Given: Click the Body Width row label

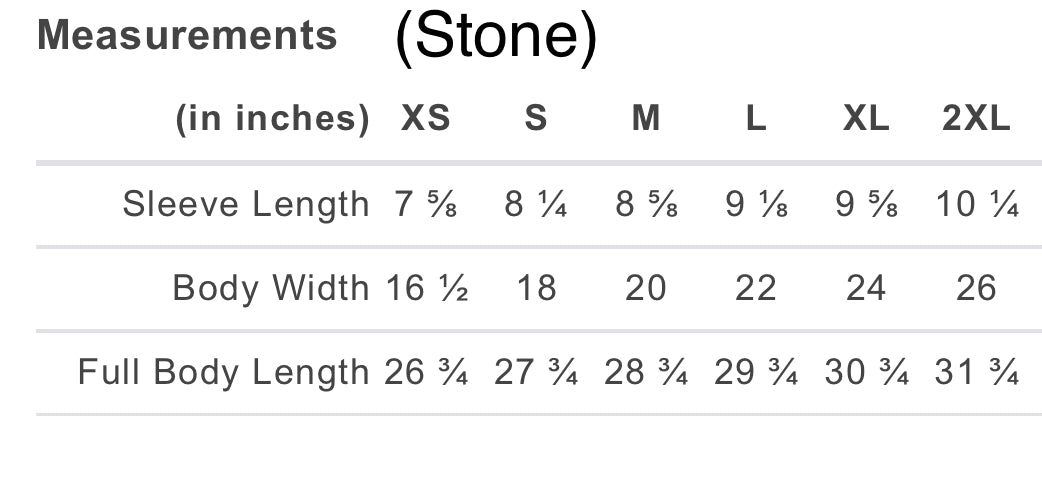Looking at the screenshot, I should (x=271, y=288).
